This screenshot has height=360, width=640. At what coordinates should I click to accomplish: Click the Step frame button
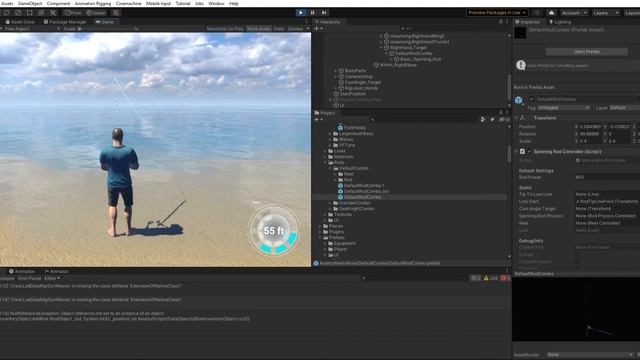pyautogui.click(x=324, y=13)
